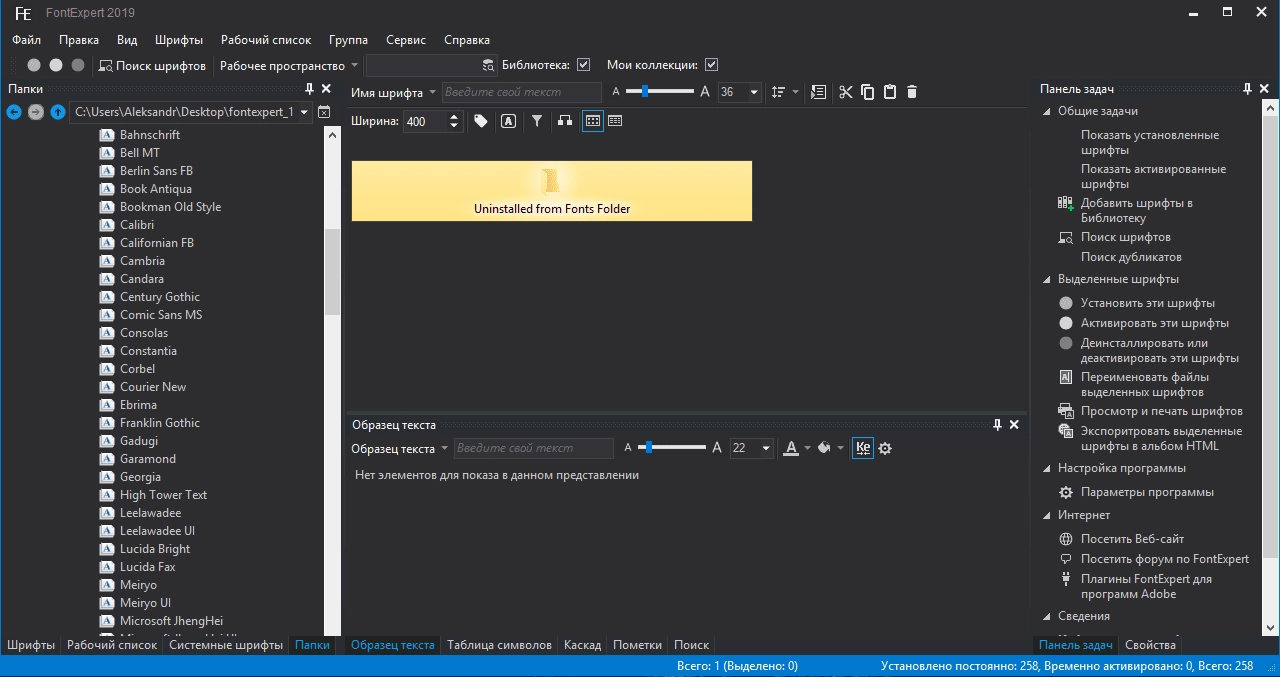Click the indent list icon before scissors
This screenshot has width=1280, height=677.
coord(819,92)
